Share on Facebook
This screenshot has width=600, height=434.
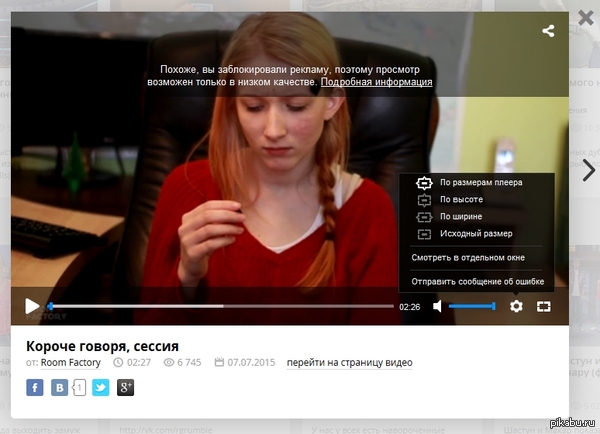35,388
